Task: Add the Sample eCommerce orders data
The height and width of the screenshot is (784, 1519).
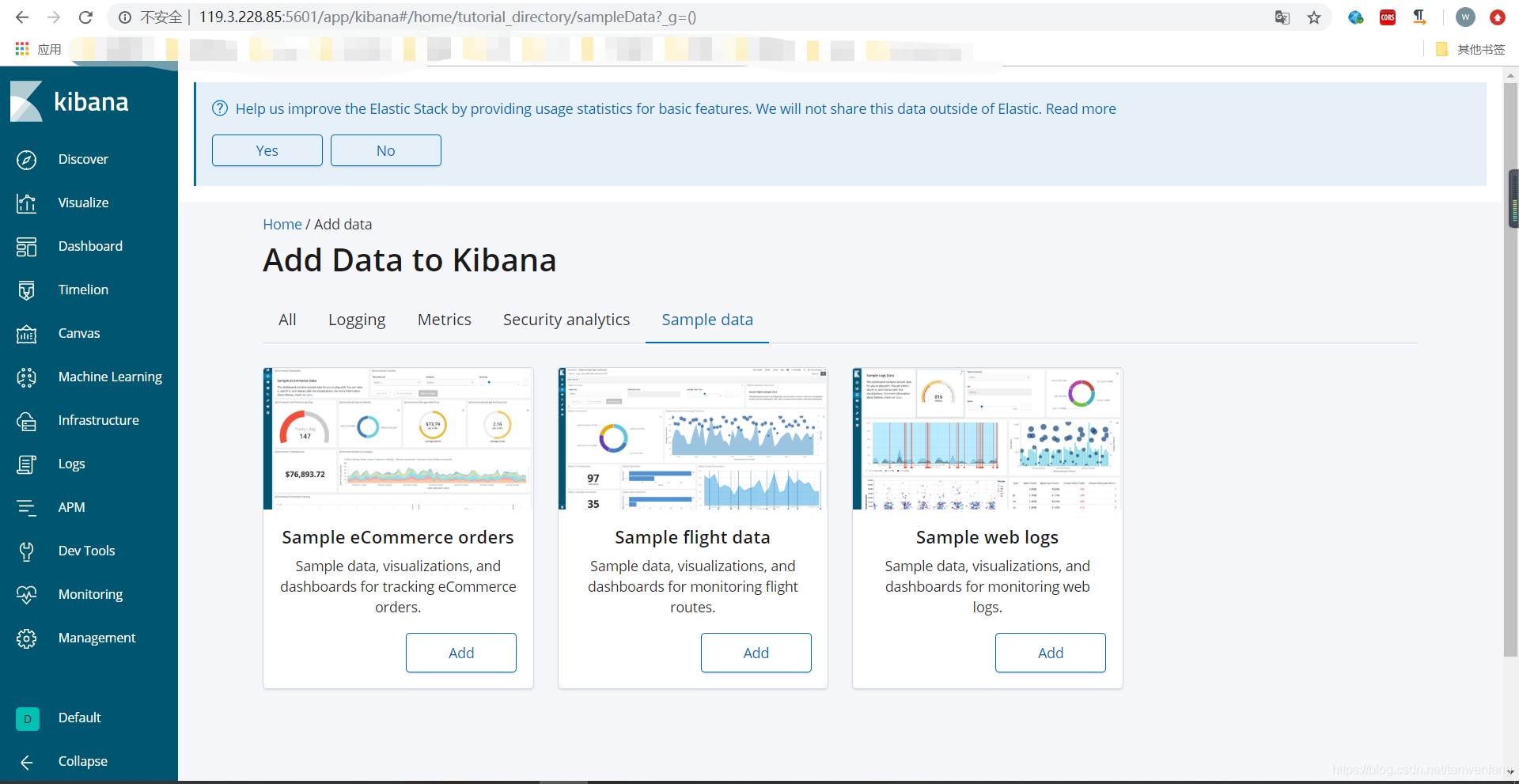Action: click(x=461, y=653)
